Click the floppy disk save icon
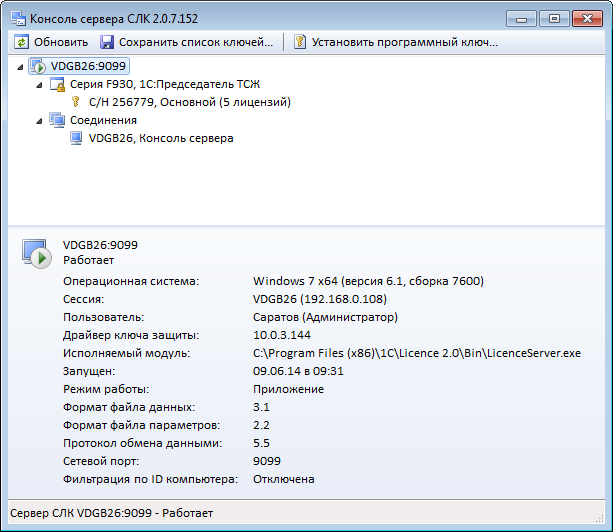613x532 pixels. click(107, 42)
